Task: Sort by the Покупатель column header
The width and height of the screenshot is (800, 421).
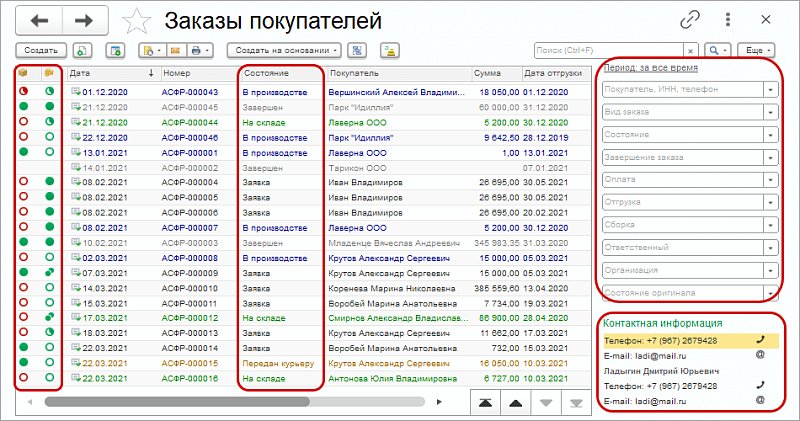Action: (398, 73)
